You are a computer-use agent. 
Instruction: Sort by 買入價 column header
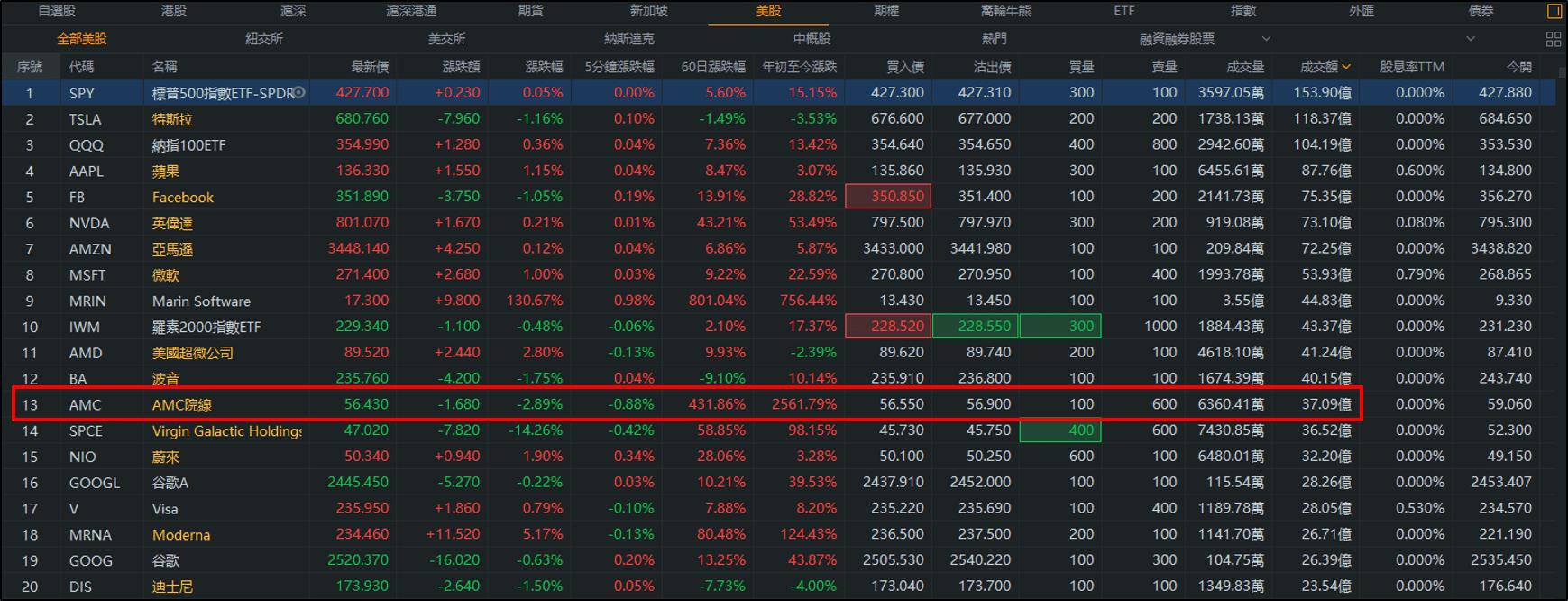point(904,67)
